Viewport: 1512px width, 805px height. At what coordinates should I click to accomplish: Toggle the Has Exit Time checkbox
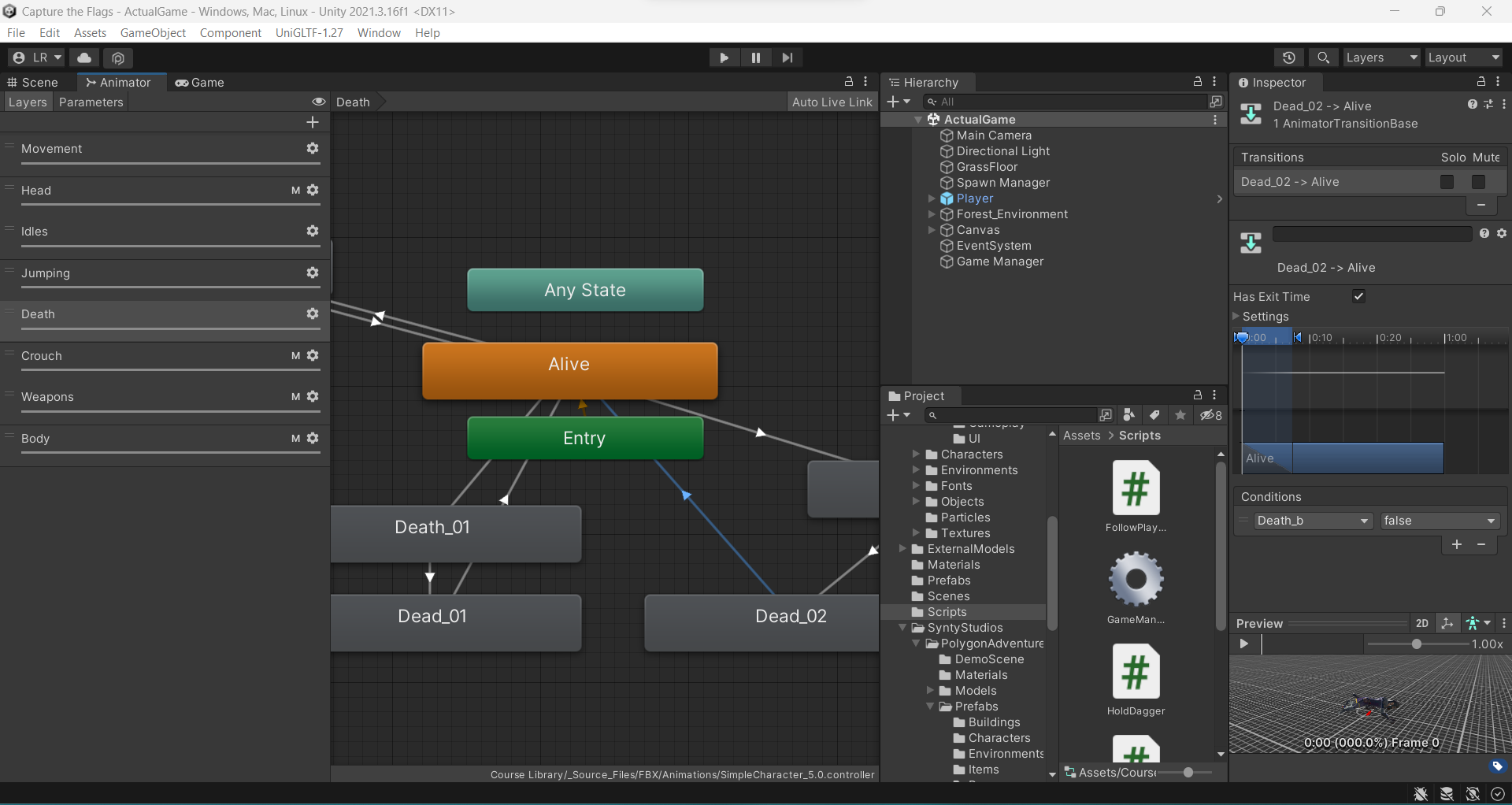pyautogui.click(x=1358, y=296)
